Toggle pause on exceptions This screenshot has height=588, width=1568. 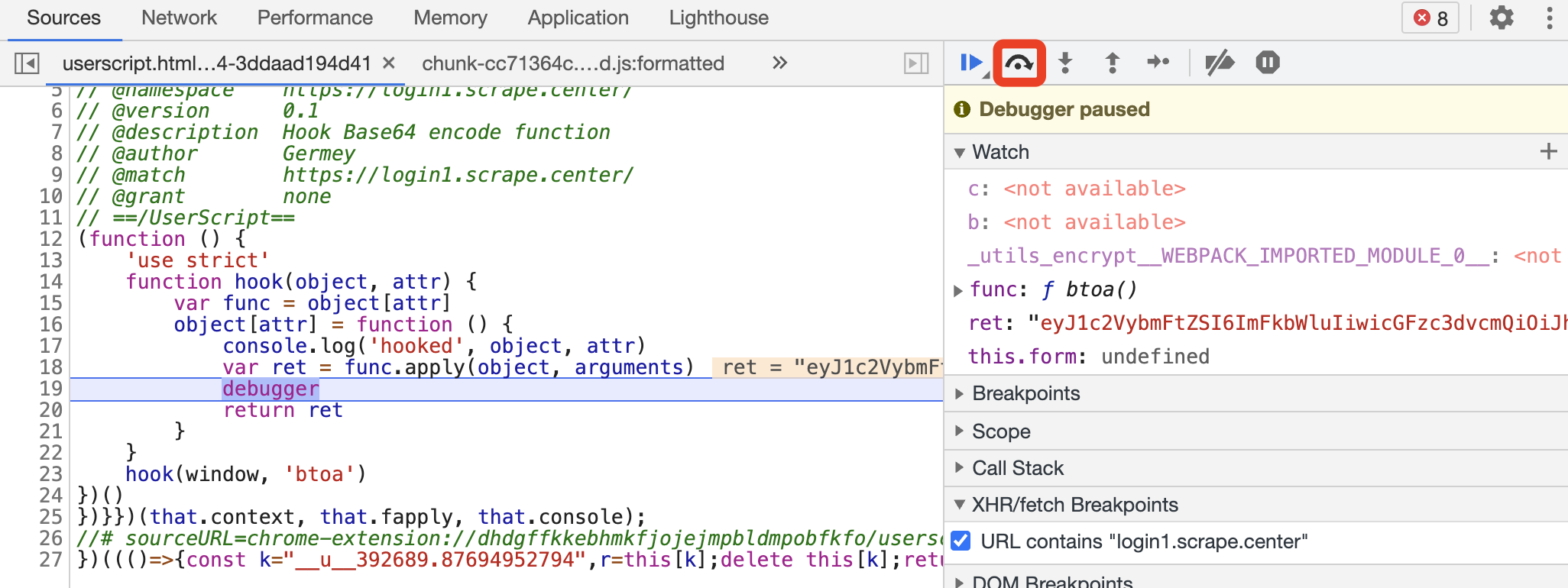coord(1268,63)
